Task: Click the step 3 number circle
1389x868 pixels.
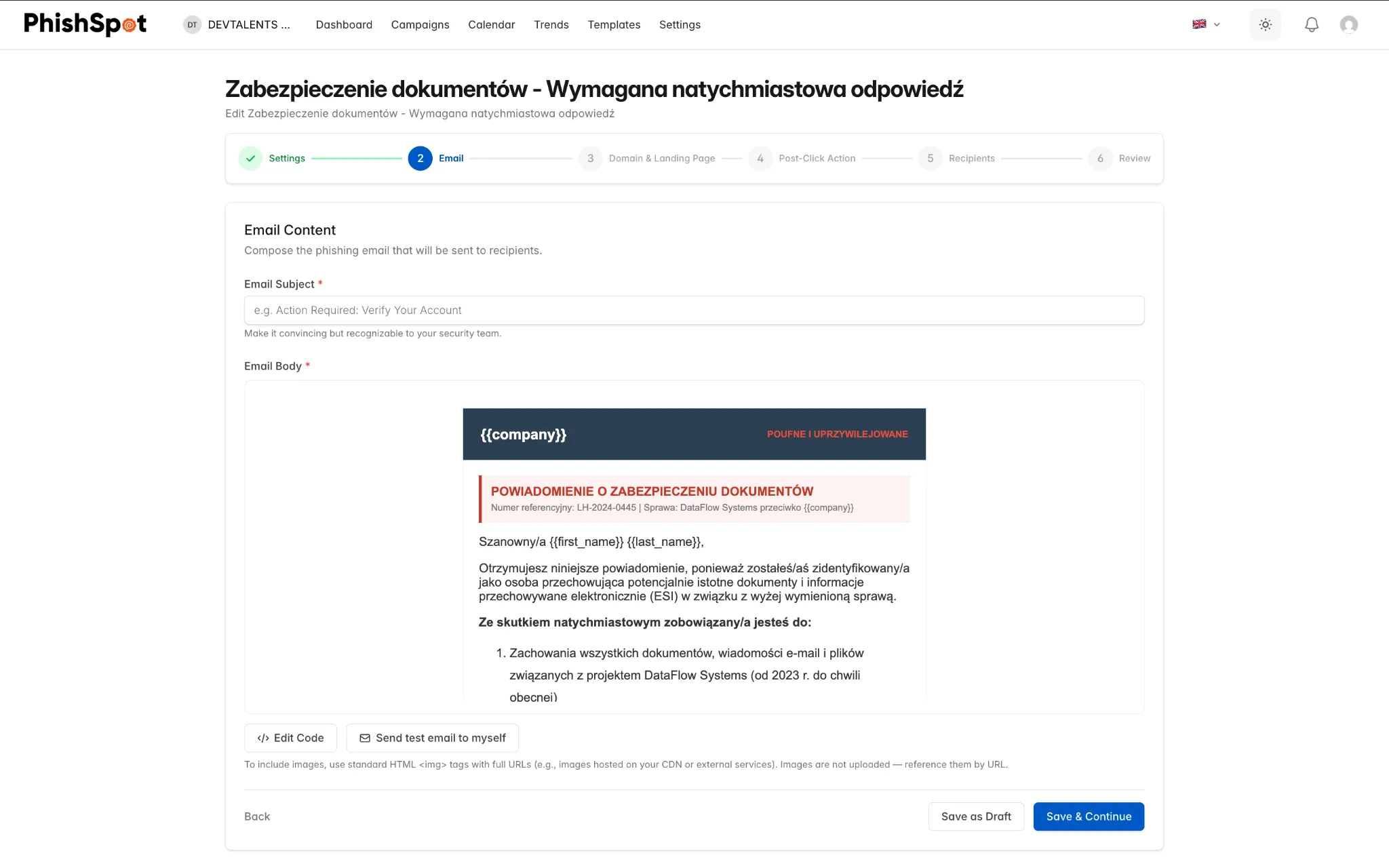Action: (590, 158)
